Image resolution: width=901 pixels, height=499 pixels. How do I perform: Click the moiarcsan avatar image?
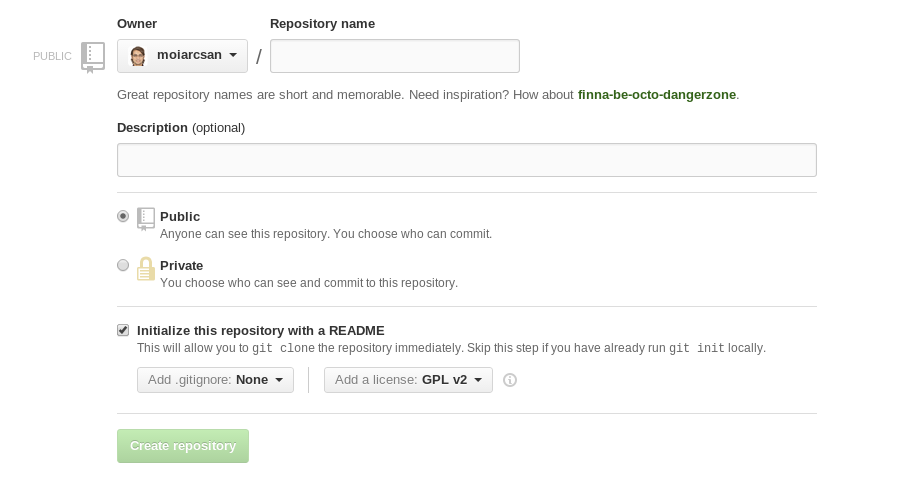[137, 56]
